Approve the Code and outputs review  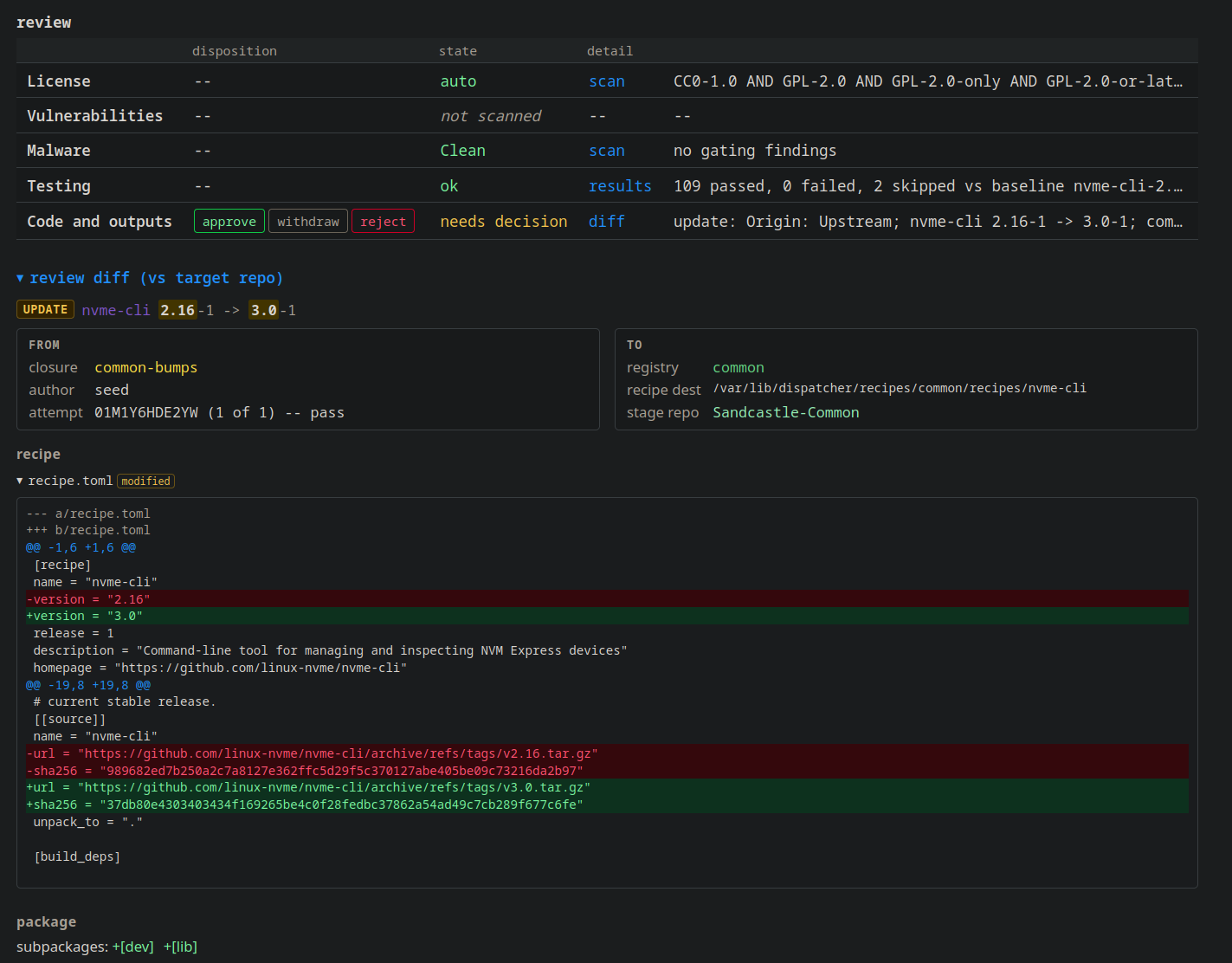(x=229, y=222)
